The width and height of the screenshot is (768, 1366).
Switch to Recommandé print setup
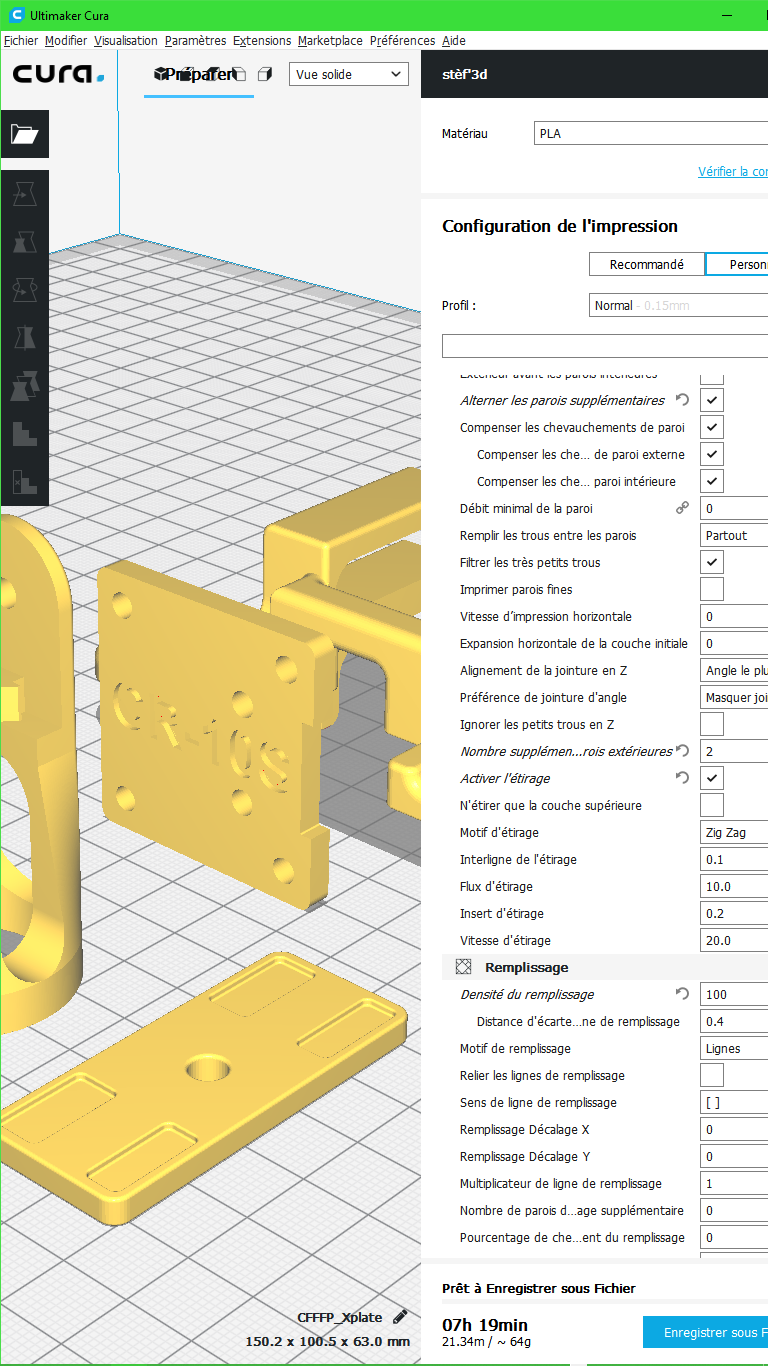647,264
